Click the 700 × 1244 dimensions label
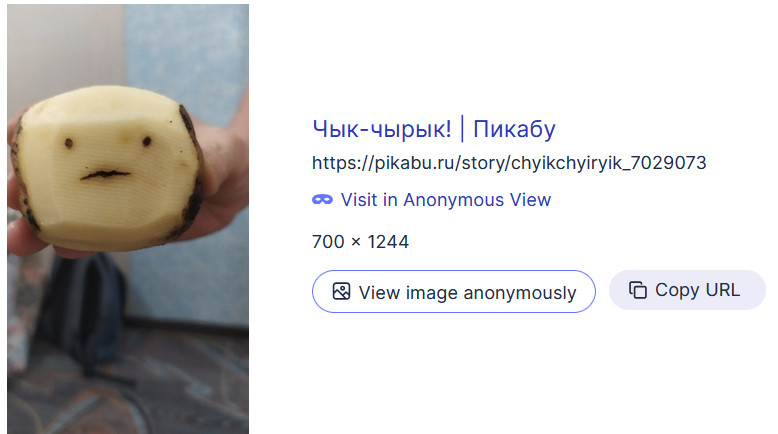Image resolution: width=778 pixels, height=434 pixels. coord(360,242)
